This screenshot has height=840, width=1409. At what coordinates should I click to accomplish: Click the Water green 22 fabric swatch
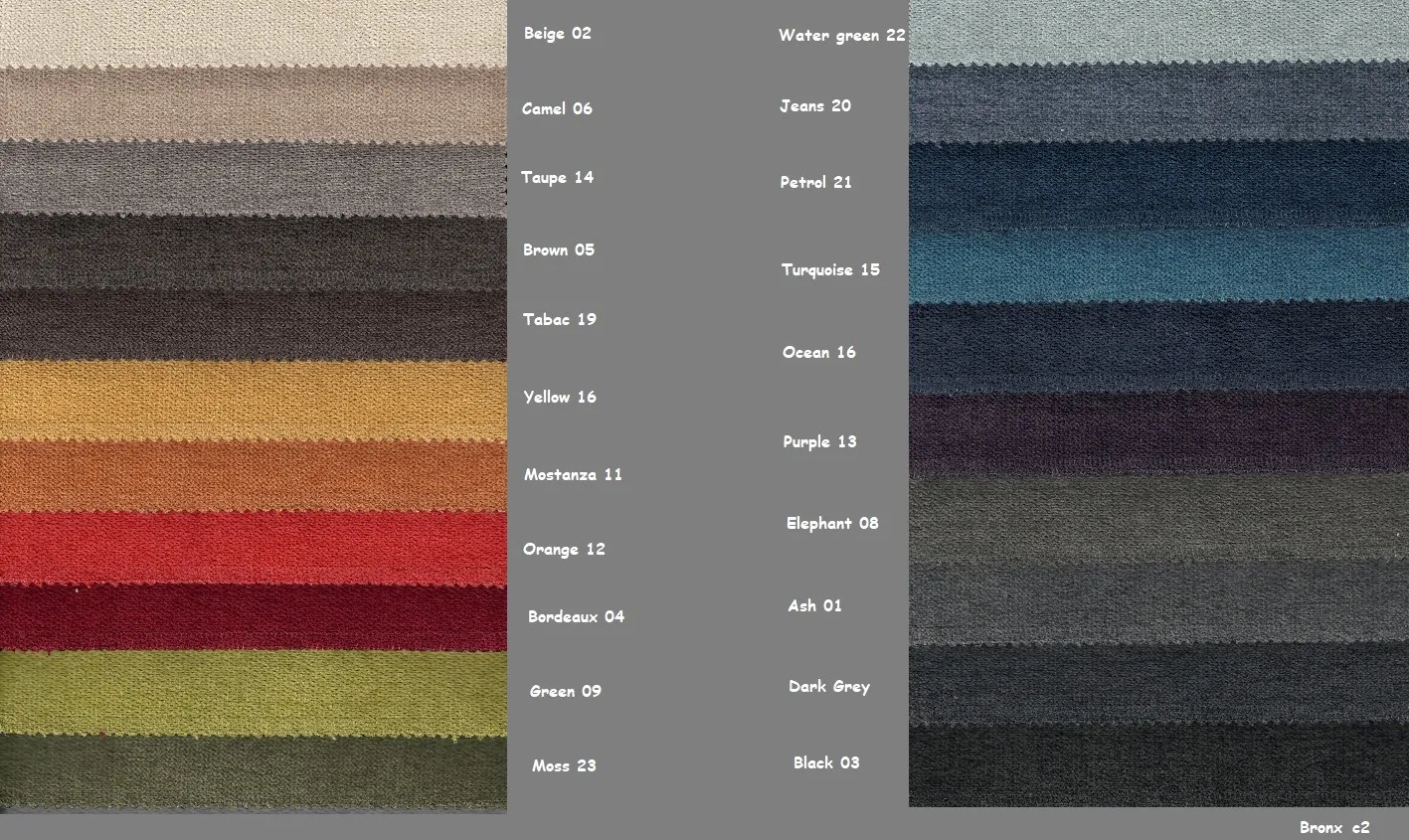click(1158, 32)
